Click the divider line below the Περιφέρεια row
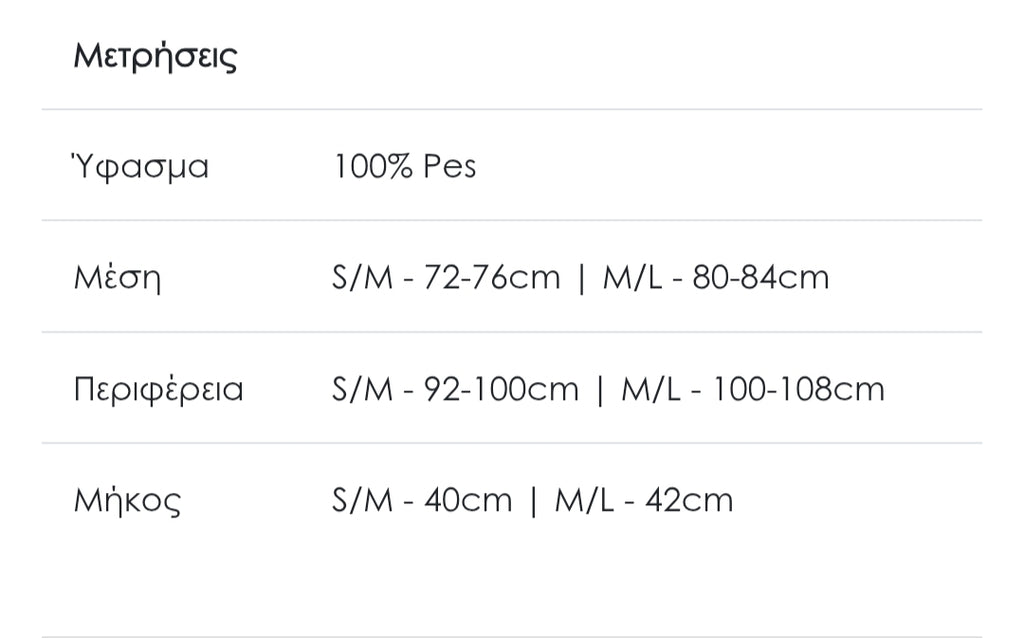This screenshot has height=638, width=1024. [x=512, y=443]
